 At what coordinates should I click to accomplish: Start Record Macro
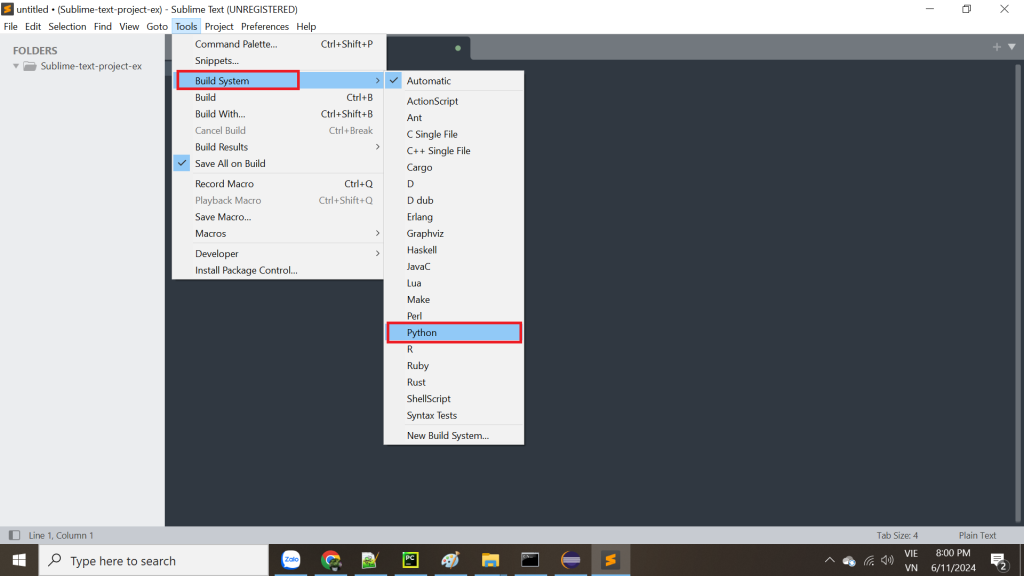[279, 184]
